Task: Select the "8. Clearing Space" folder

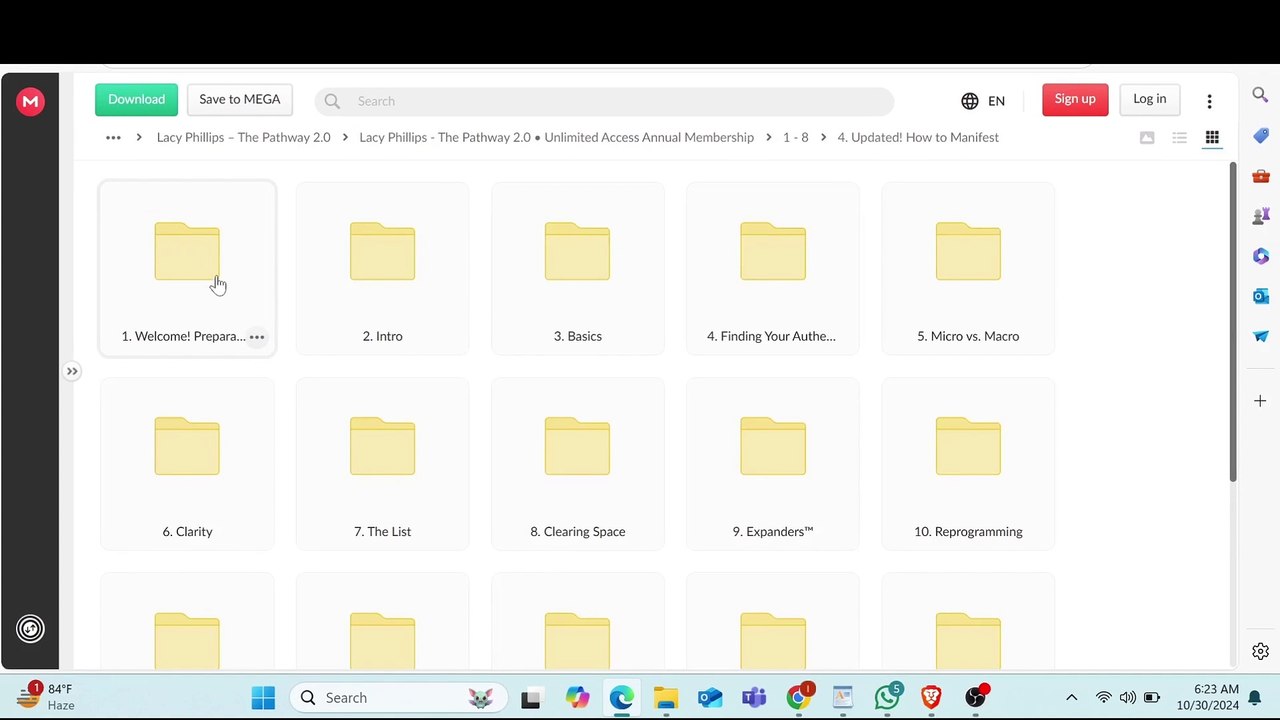Action: pos(578,464)
